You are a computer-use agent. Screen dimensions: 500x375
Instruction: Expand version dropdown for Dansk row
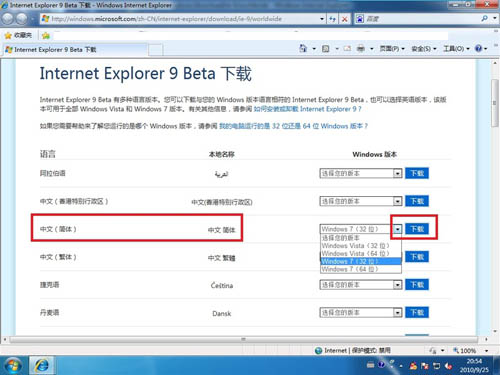coord(361,313)
